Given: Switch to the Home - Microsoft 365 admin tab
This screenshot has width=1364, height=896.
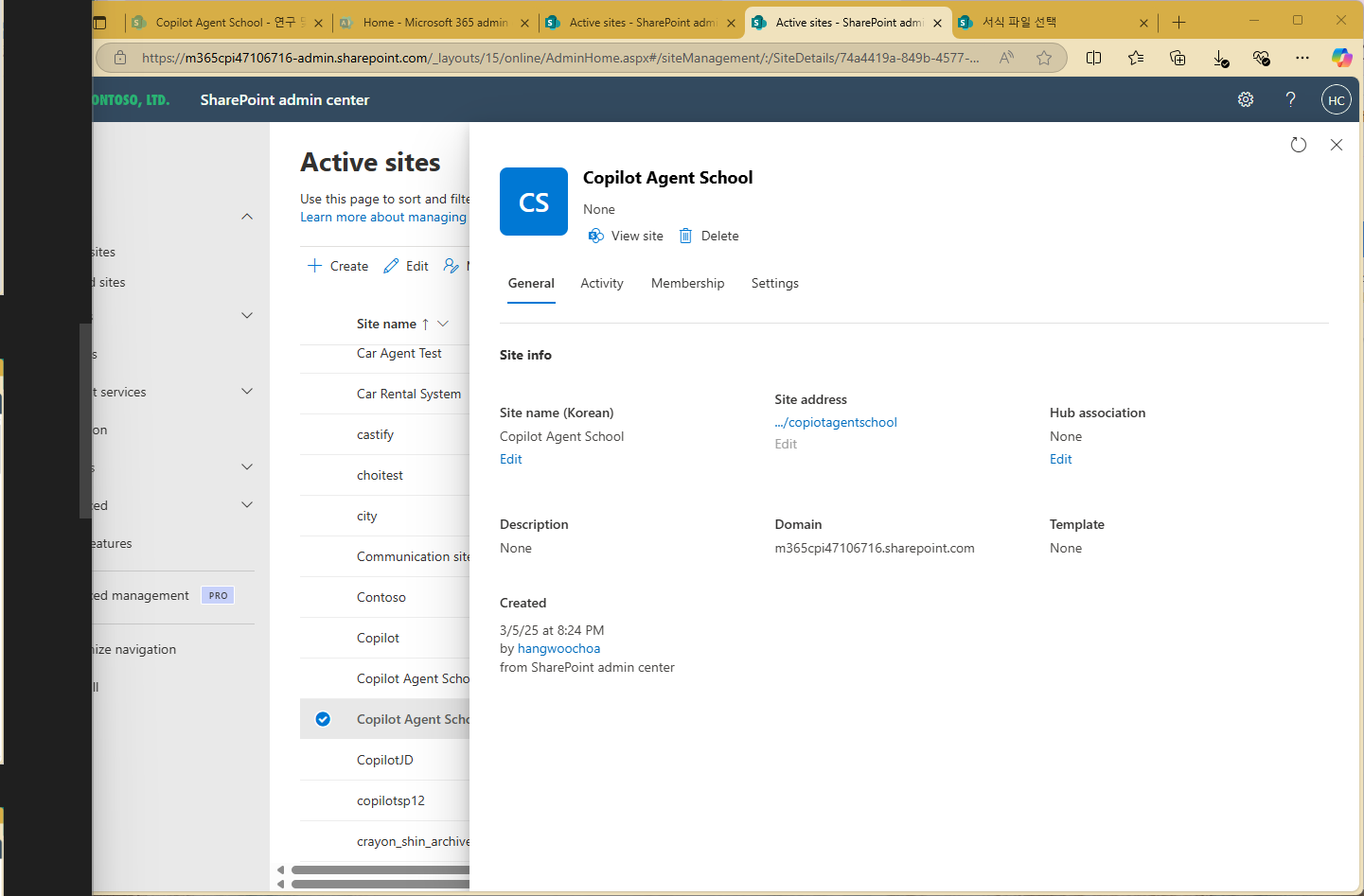Looking at the screenshot, I should pos(434,23).
